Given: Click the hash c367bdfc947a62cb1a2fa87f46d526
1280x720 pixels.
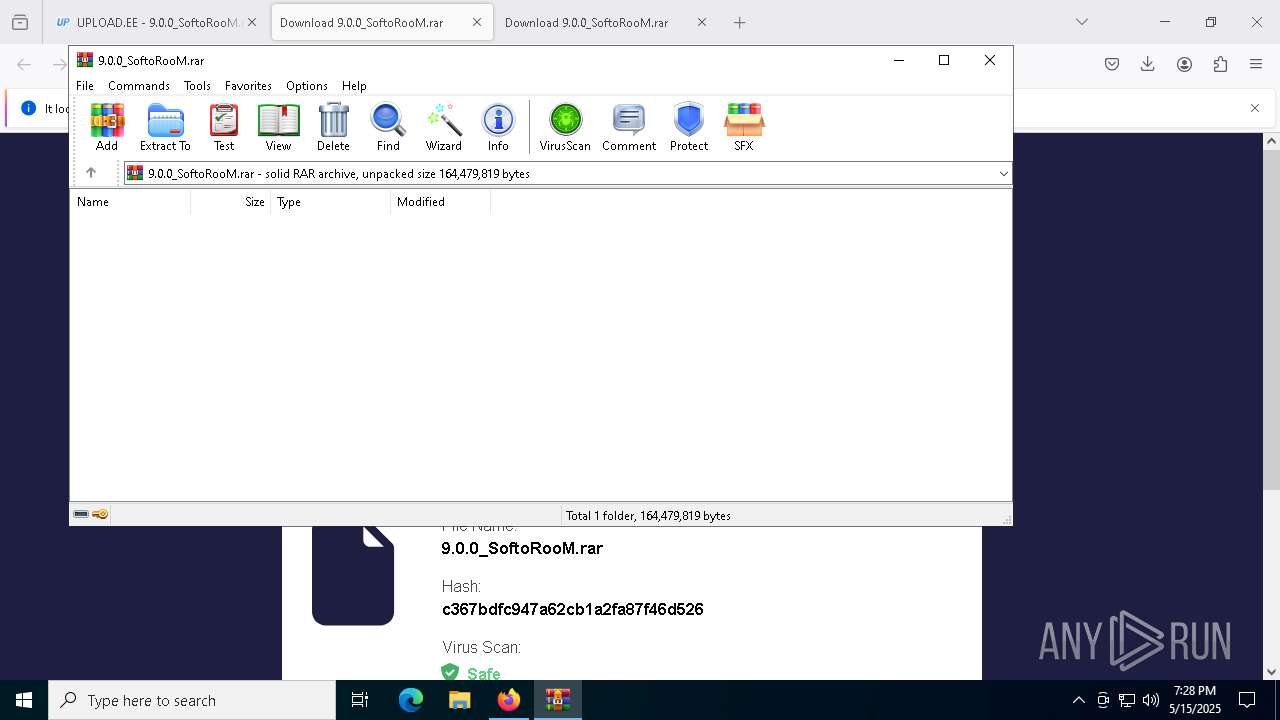Looking at the screenshot, I should (x=573, y=609).
